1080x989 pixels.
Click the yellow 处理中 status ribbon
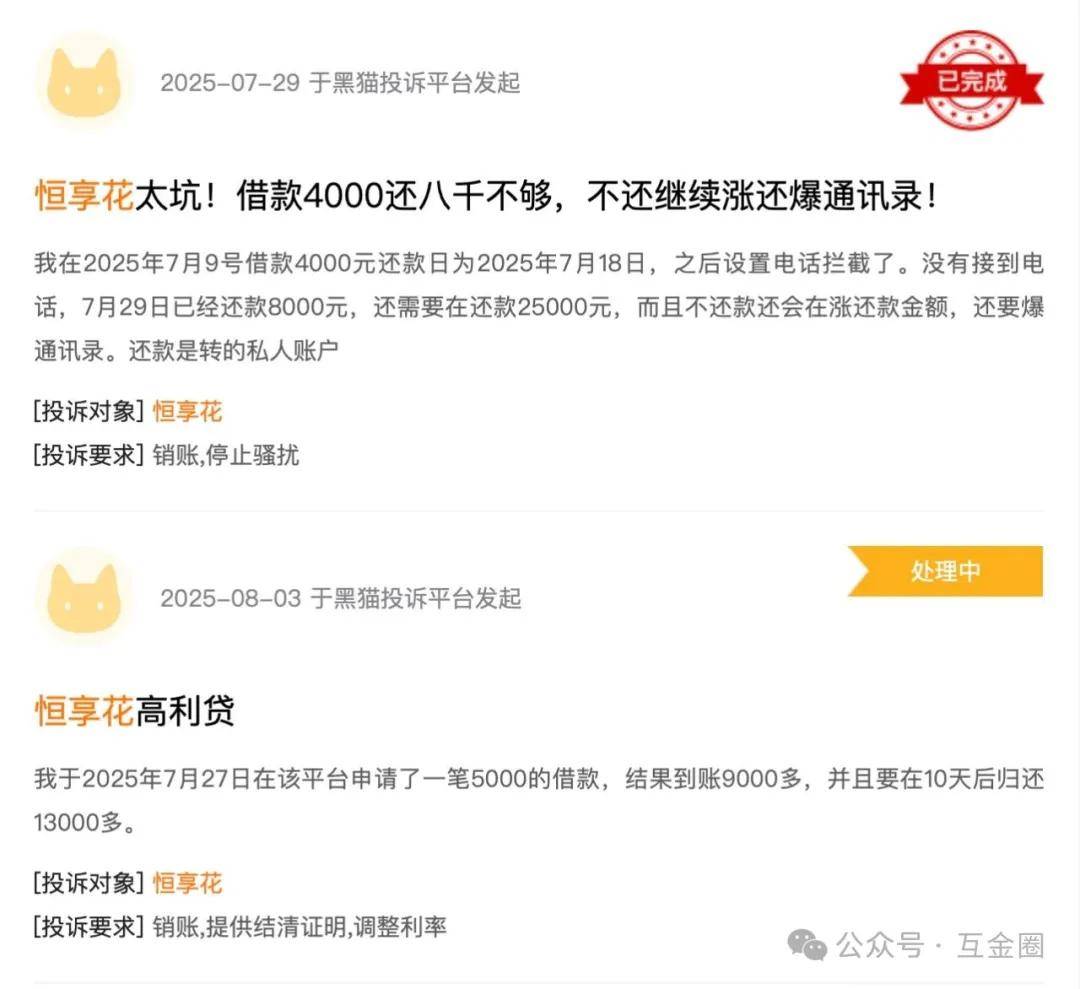tap(945, 571)
